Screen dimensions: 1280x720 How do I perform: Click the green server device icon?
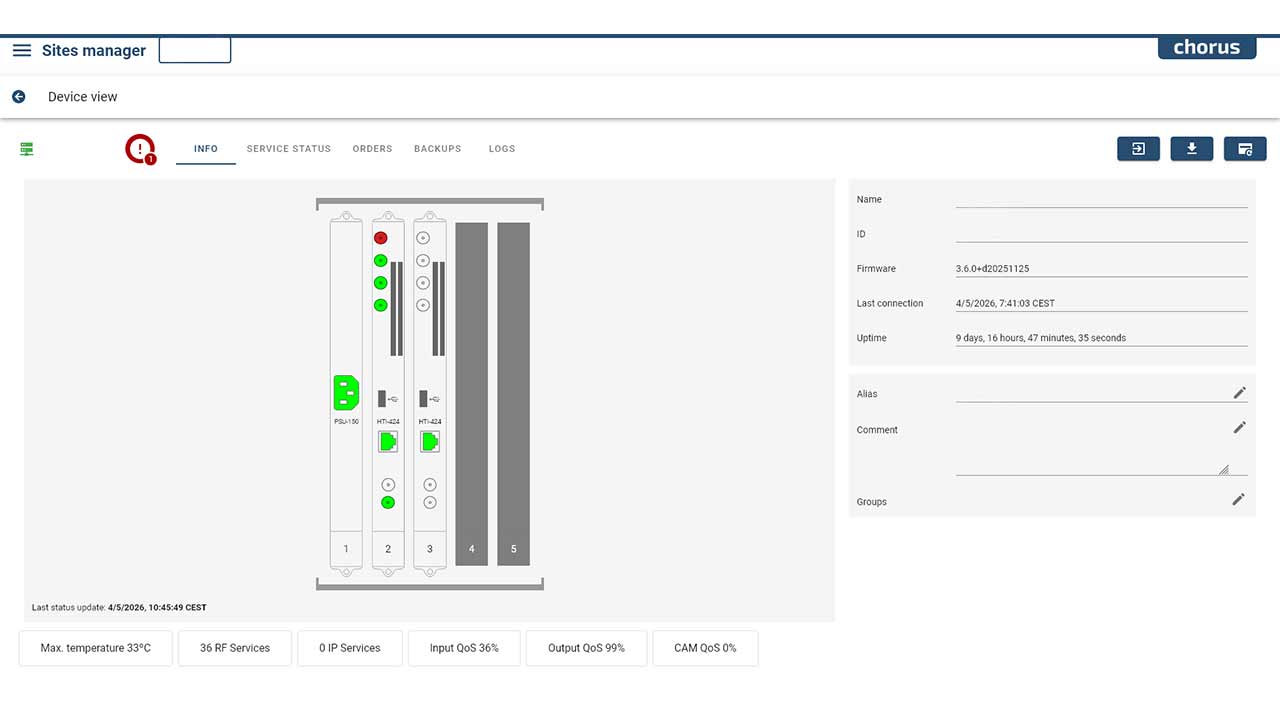tap(27, 149)
